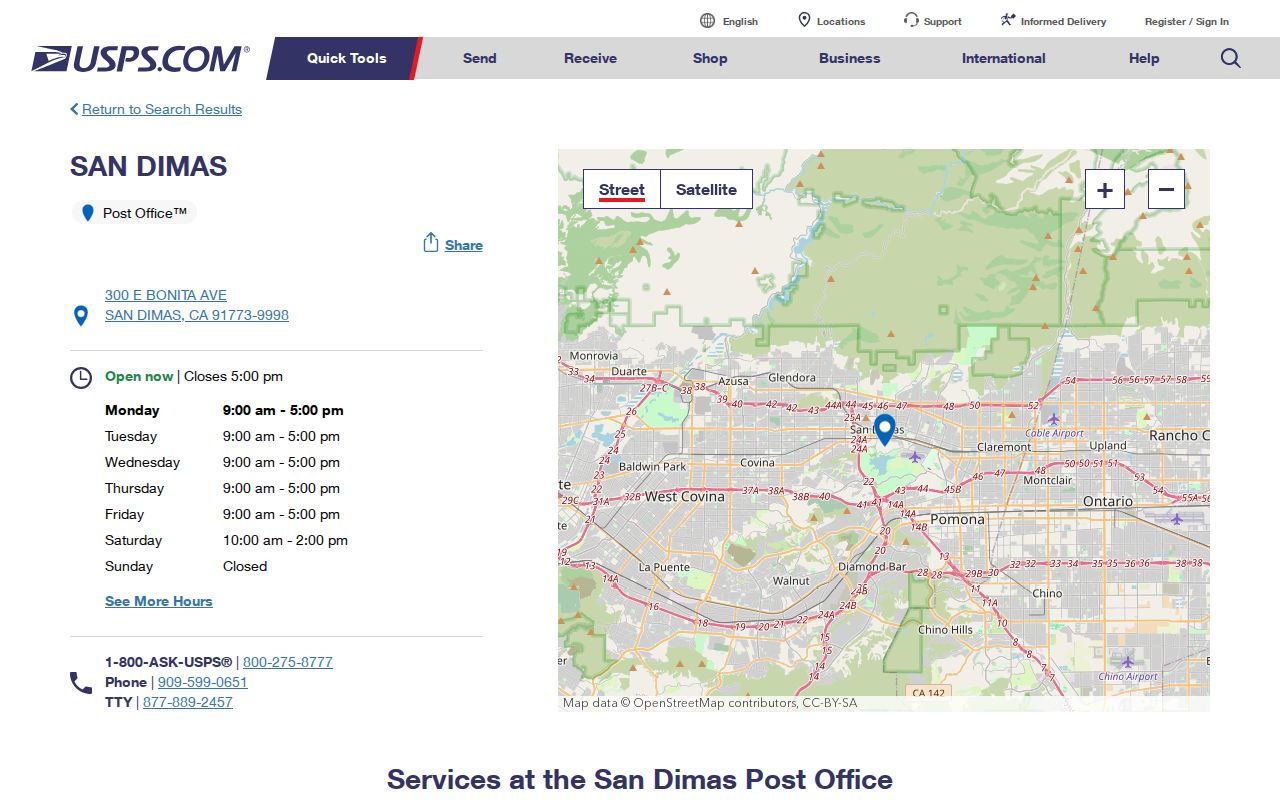Open the Support link text
Image resolution: width=1280 pixels, height=800 pixels.
point(942,21)
